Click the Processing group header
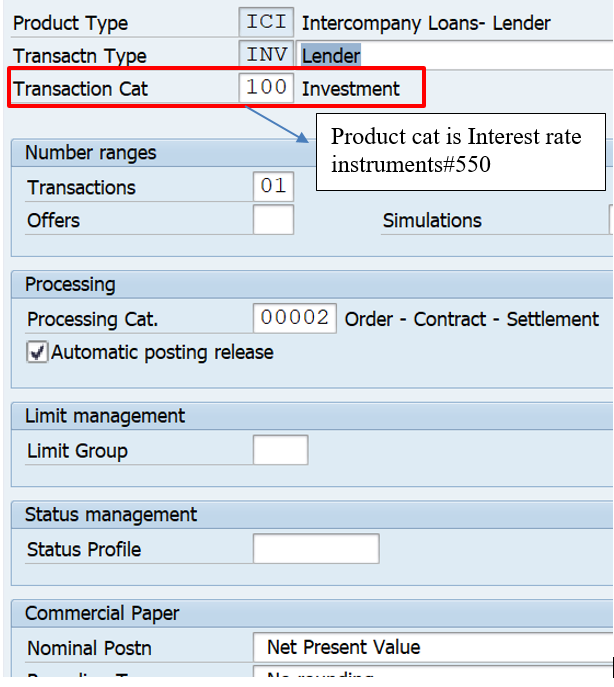 70,285
